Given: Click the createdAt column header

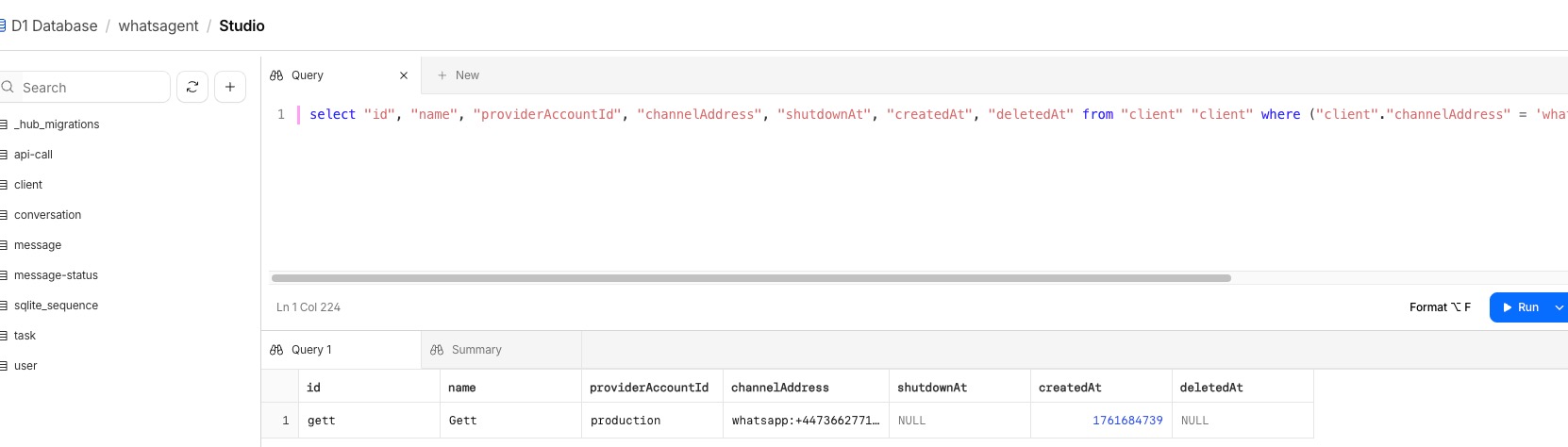Looking at the screenshot, I should pyautogui.click(x=1070, y=388).
